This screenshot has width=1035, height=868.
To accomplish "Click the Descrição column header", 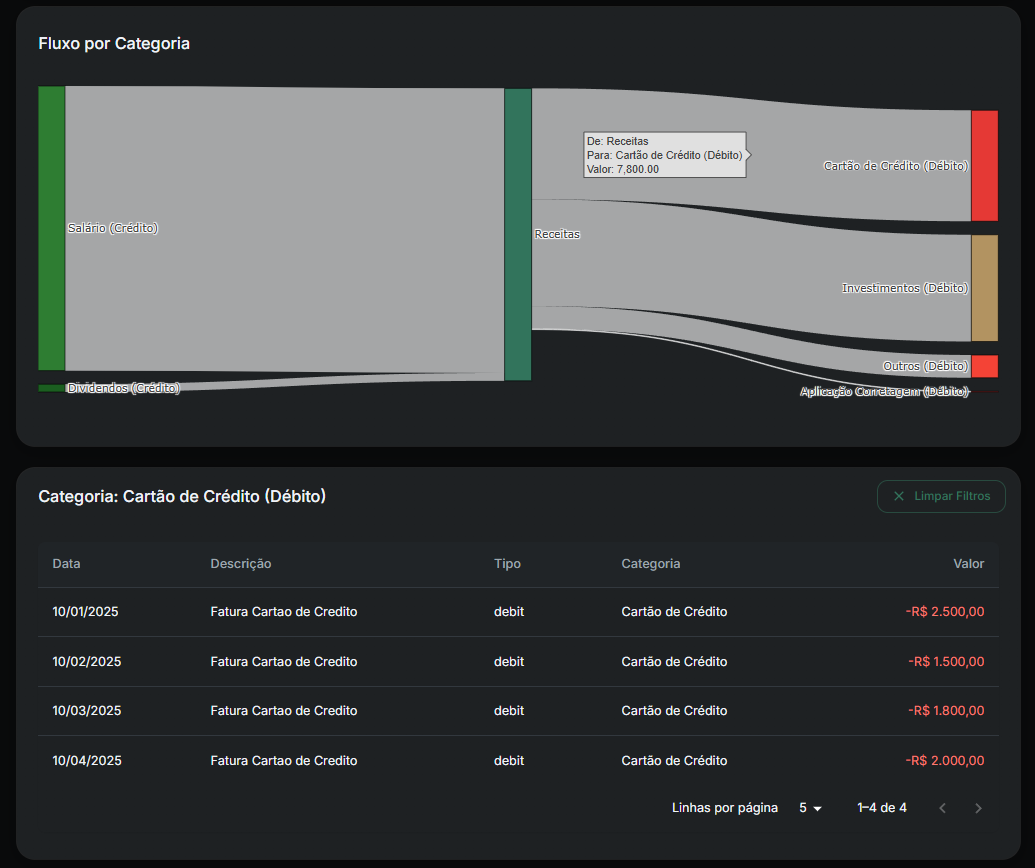I will coord(240,564).
